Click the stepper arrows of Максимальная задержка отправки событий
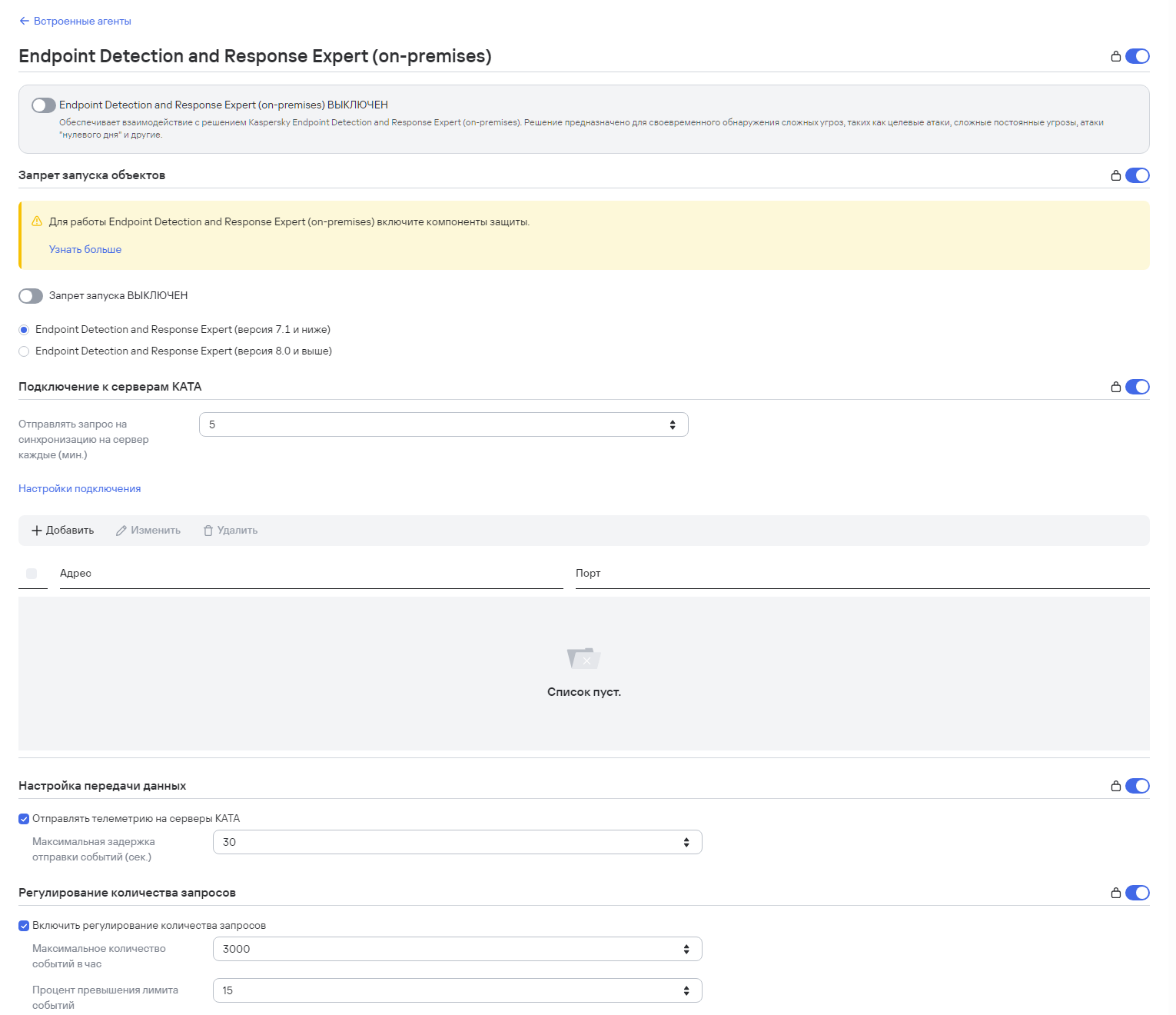The image size is (1176, 1015). [x=686, y=842]
